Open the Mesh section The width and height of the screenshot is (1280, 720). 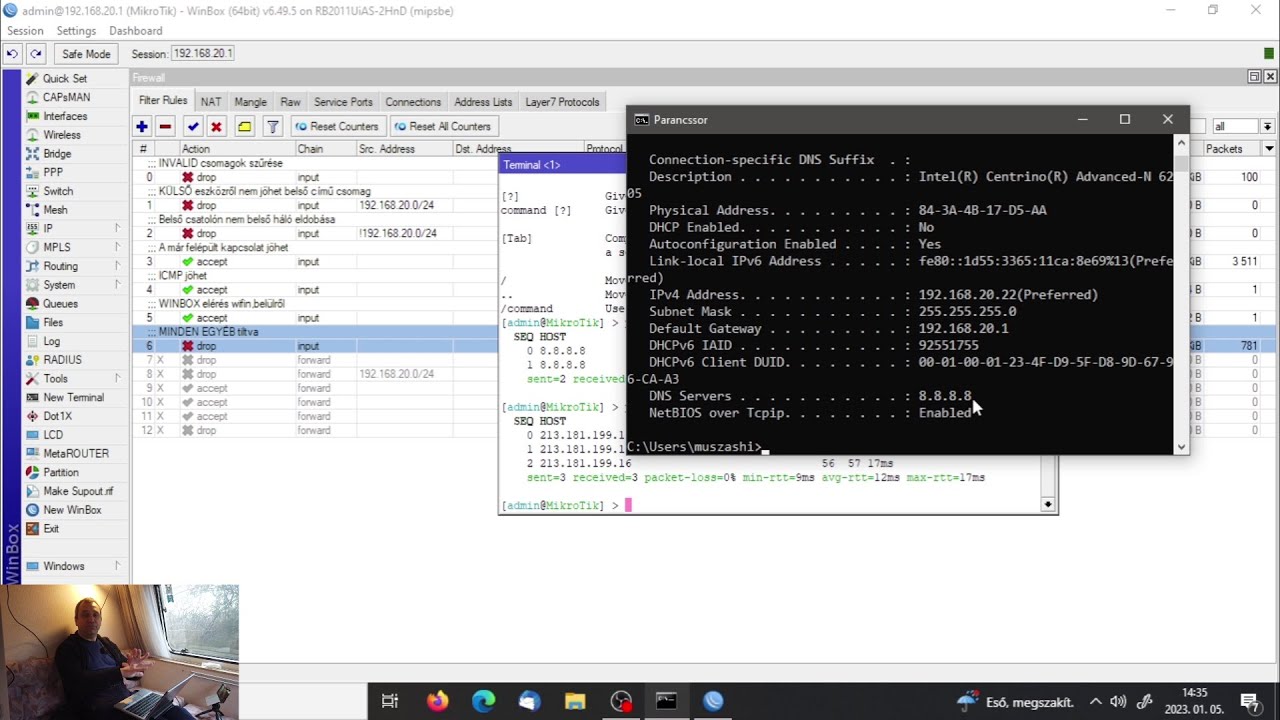[x=55, y=210]
